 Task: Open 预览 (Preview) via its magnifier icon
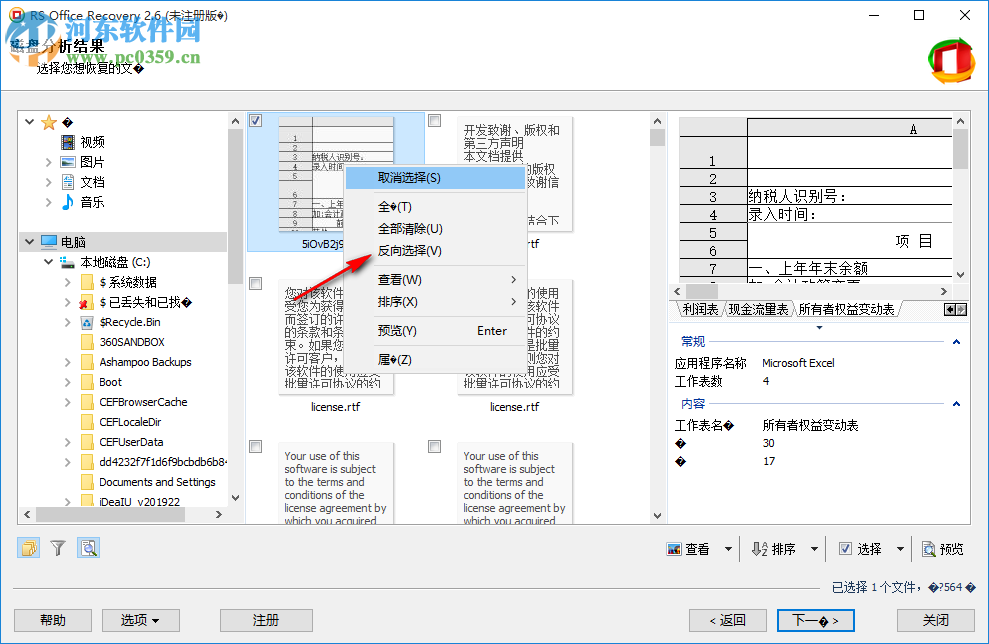928,548
